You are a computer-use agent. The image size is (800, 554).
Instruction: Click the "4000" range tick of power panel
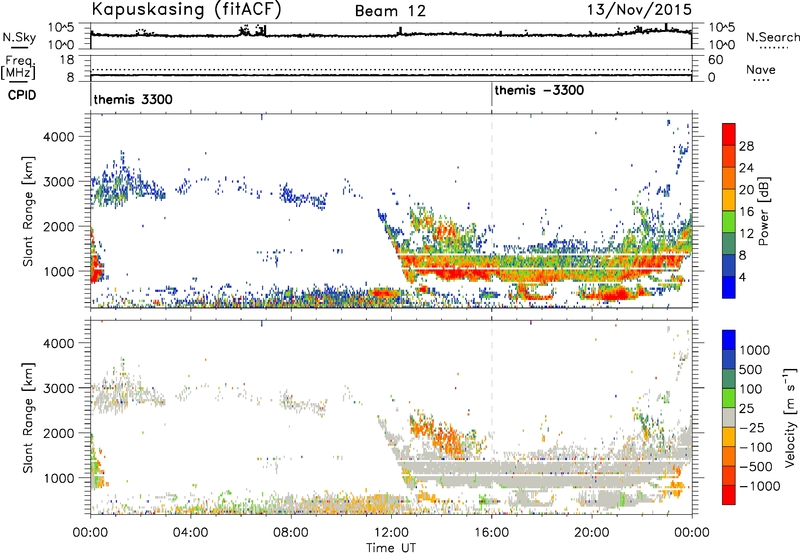pyautogui.click(x=60, y=137)
